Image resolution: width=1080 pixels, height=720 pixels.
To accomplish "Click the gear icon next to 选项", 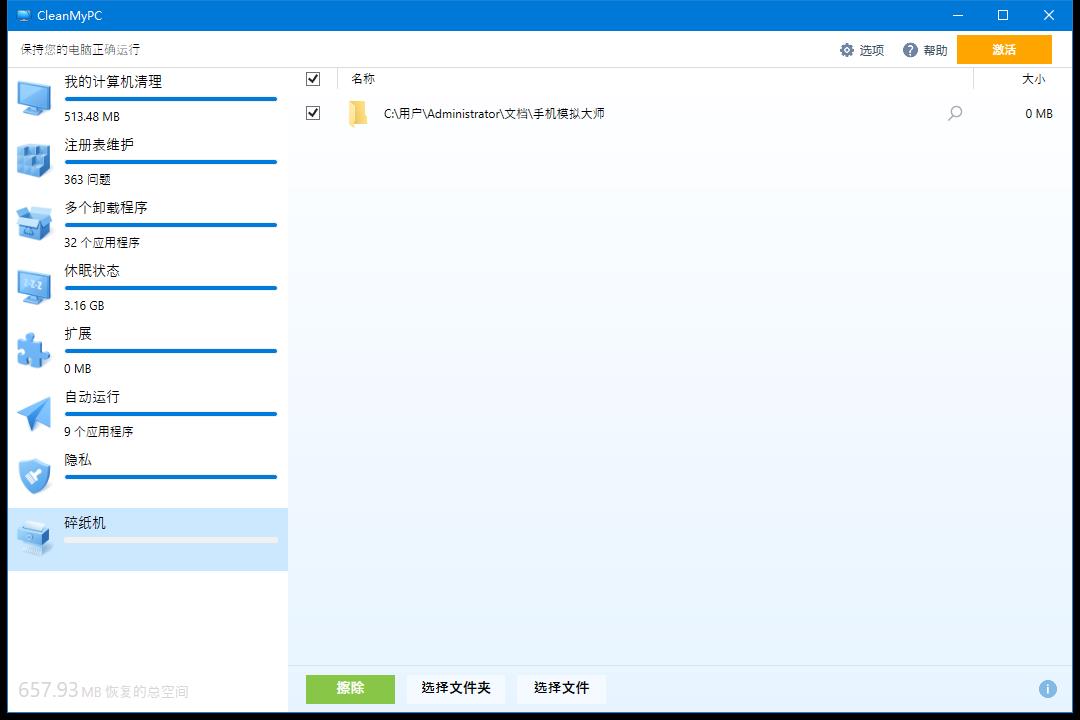I will [x=847, y=50].
